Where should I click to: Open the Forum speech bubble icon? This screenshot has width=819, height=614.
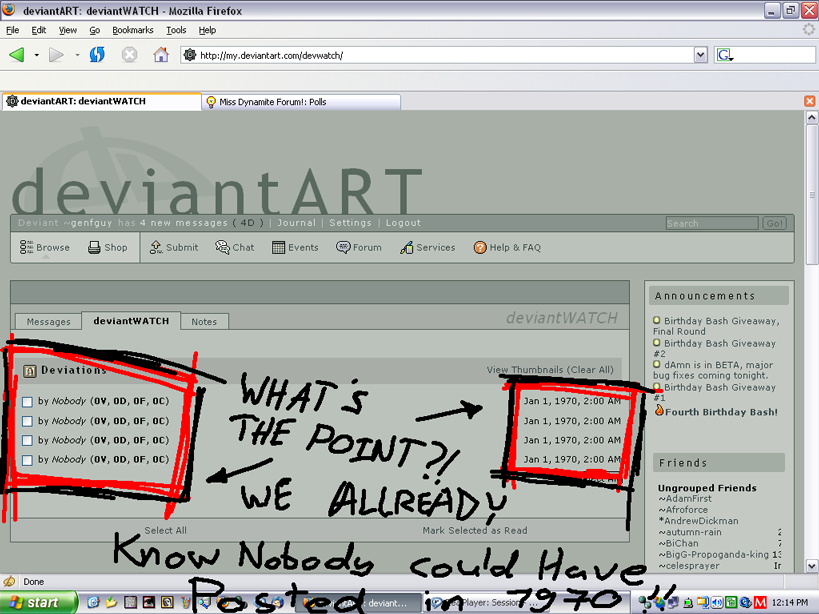pyautogui.click(x=343, y=247)
